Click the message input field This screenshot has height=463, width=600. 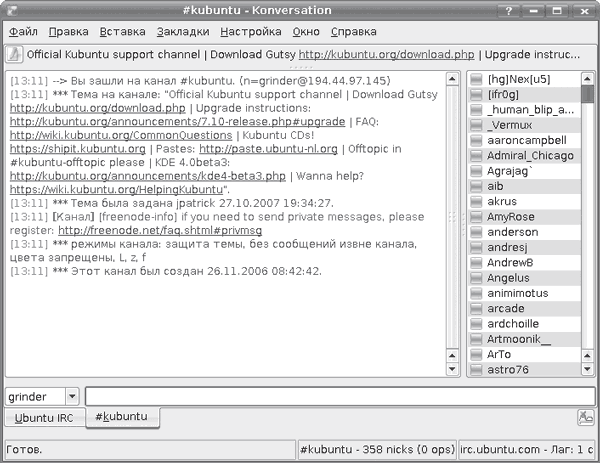[338, 397]
